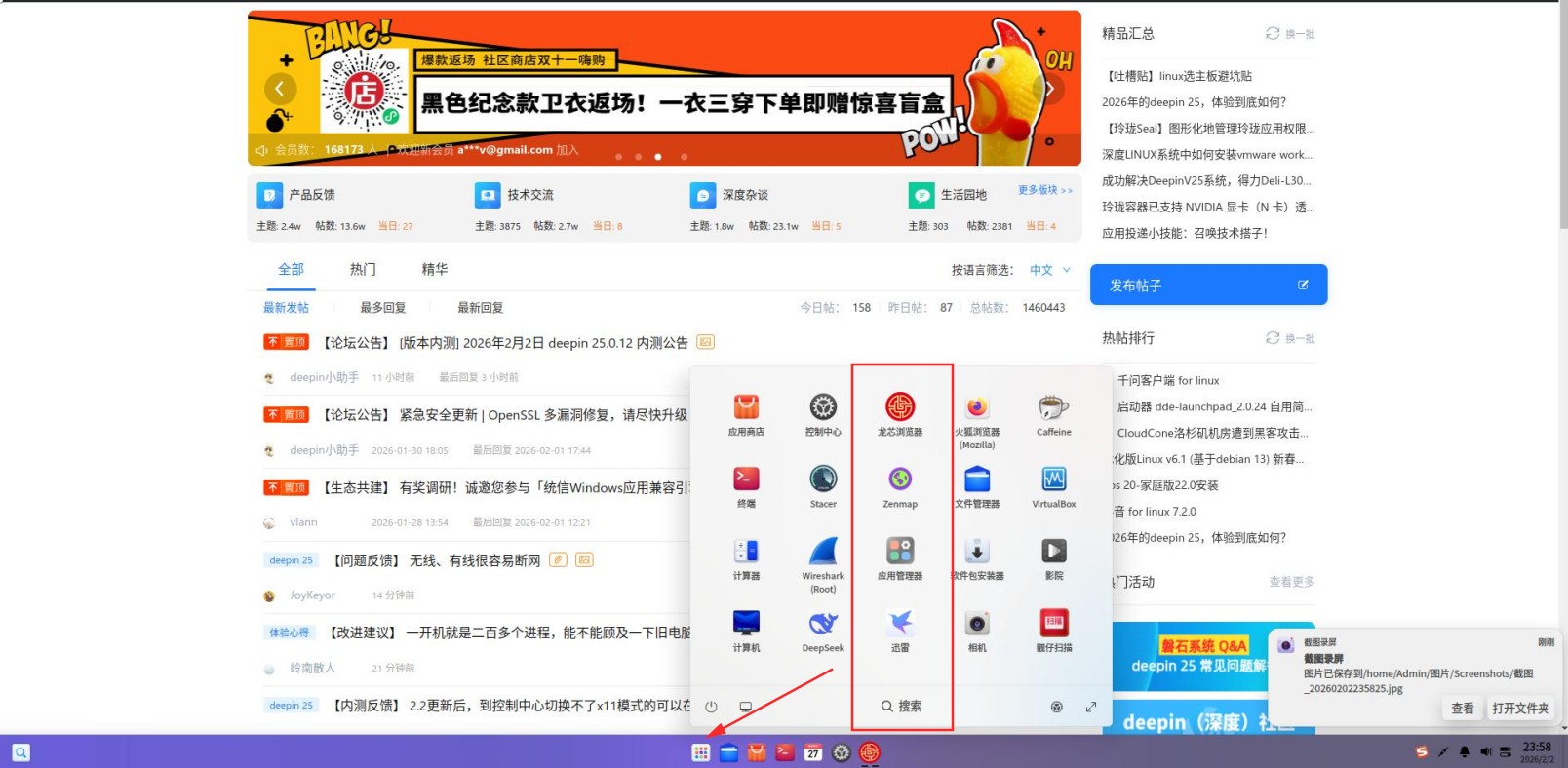This screenshot has height=768, width=1568.
Task: Select the 精华 tab
Action: tap(435, 269)
